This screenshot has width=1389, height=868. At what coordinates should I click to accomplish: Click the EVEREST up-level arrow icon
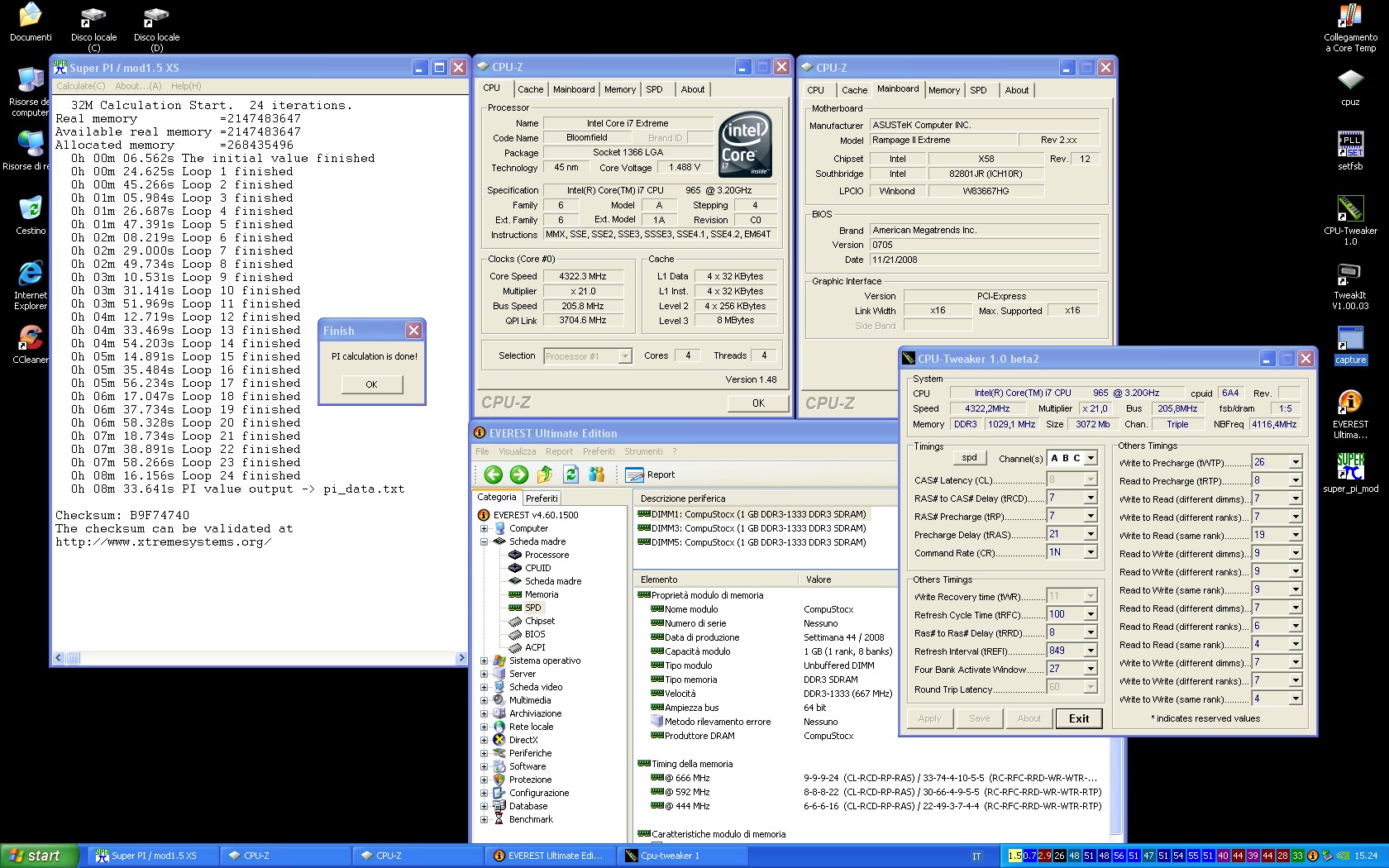pyautogui.click(x=545, y=475)
